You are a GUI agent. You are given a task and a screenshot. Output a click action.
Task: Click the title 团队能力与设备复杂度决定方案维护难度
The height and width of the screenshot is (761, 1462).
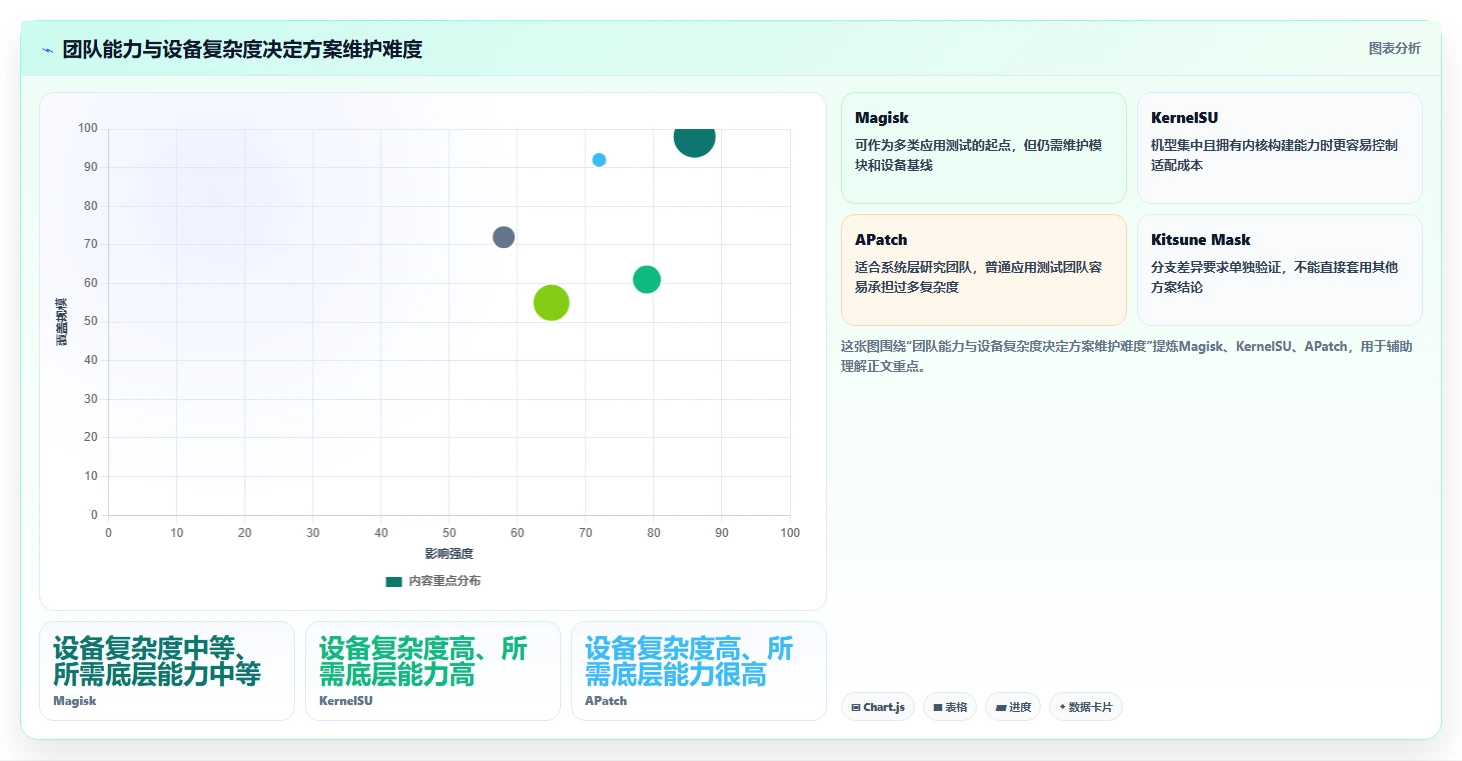[242, 49]
